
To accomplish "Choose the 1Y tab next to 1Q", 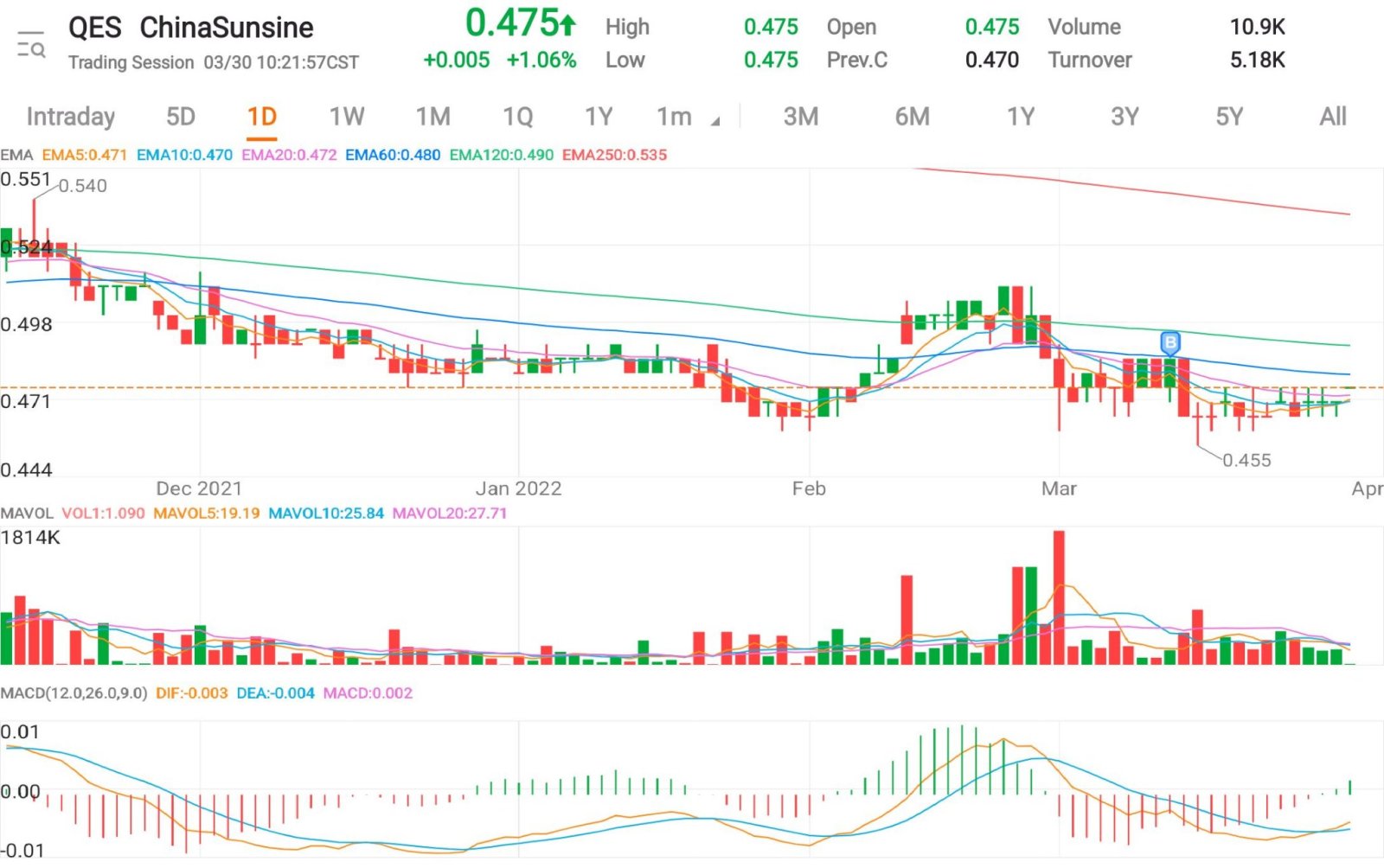I will coord(599,117).
